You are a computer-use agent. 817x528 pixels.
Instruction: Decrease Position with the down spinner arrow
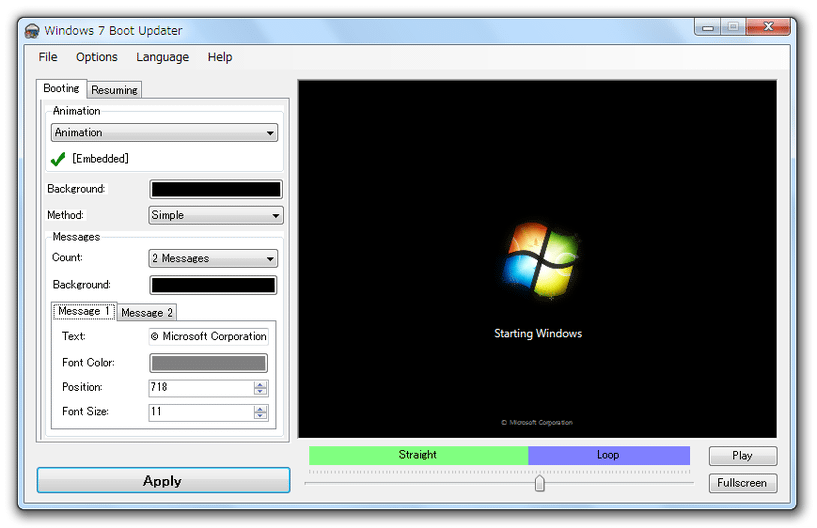click(261, 391)
